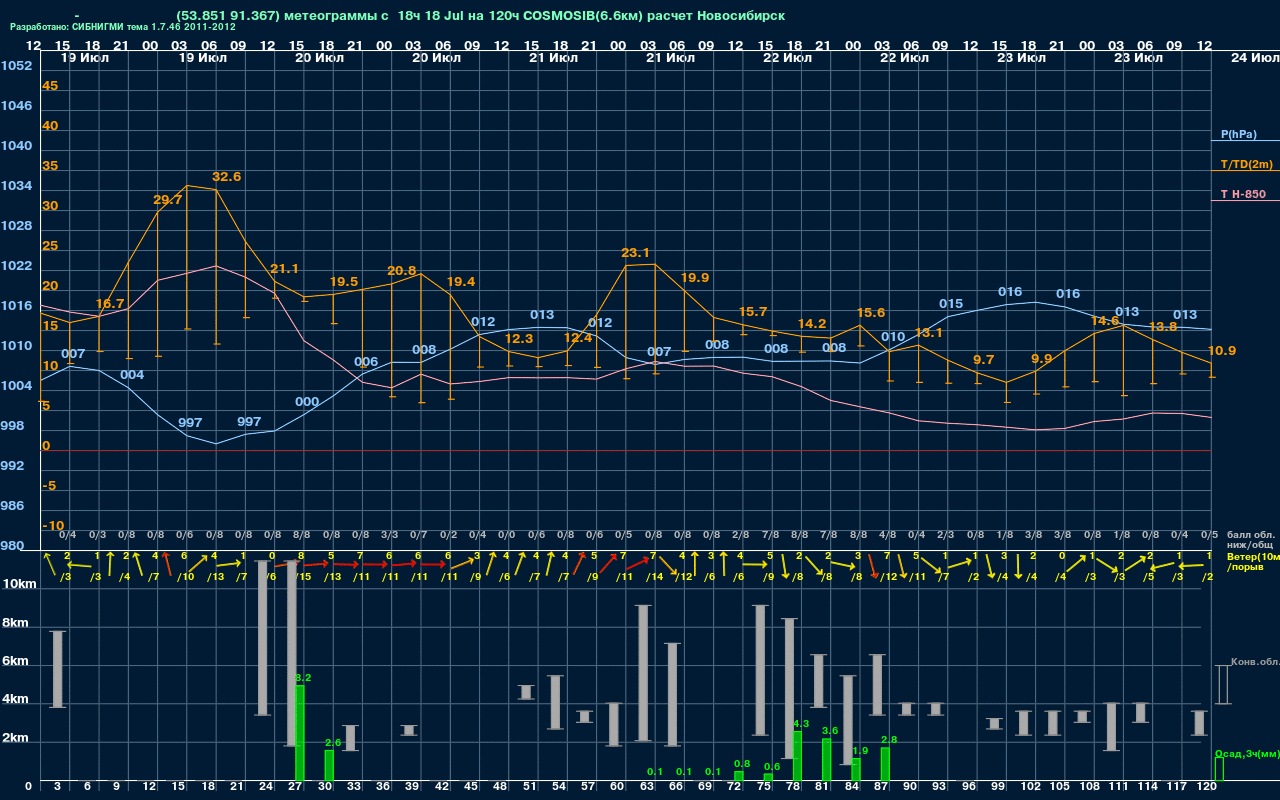
Task: Click the temperature value 21.1
Action: 285,269
